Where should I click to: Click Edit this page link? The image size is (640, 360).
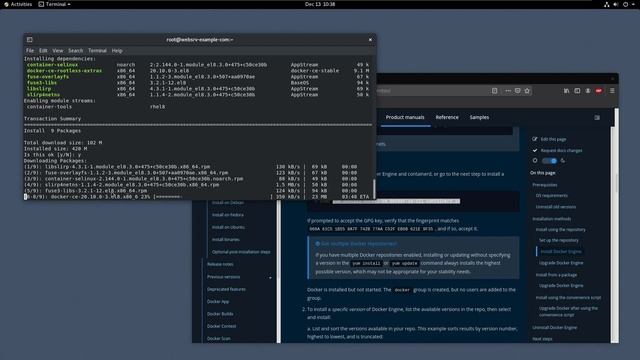point(553,139)
